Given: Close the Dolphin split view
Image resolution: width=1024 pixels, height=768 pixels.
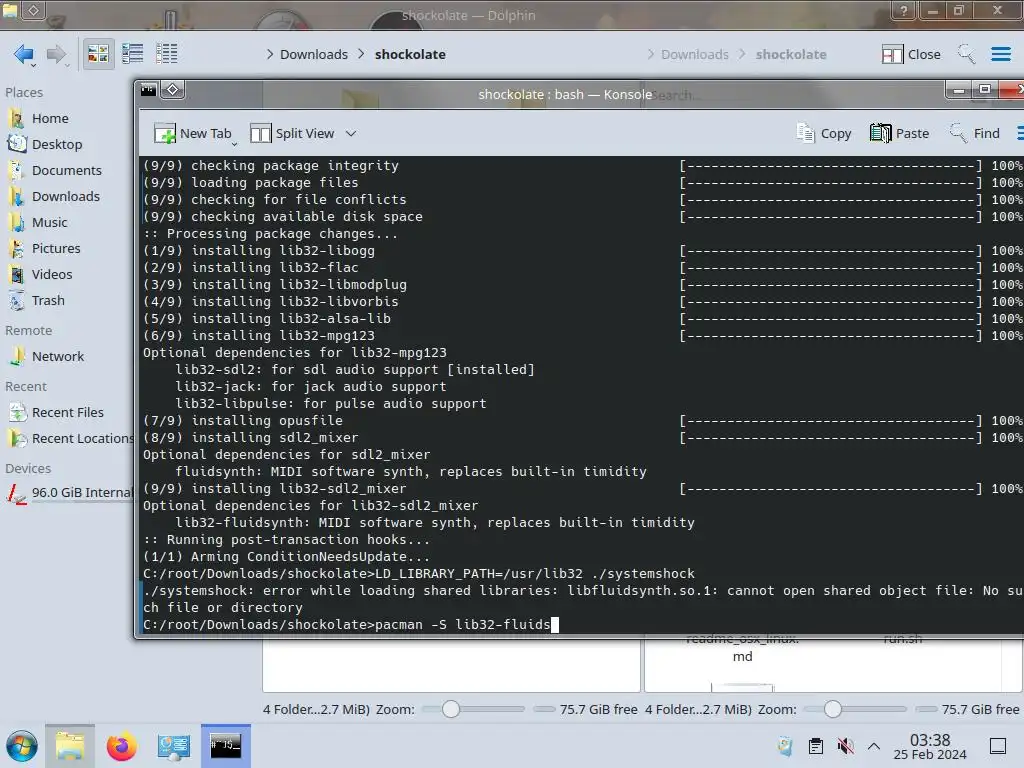Looking at the screenshot, I should click(x=911, y=54).
